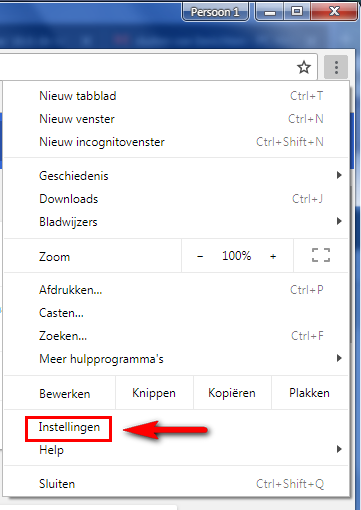Click the three-dot Chrome menu button
This screenshot has width=361, height=510.
(x=336, y=67)
